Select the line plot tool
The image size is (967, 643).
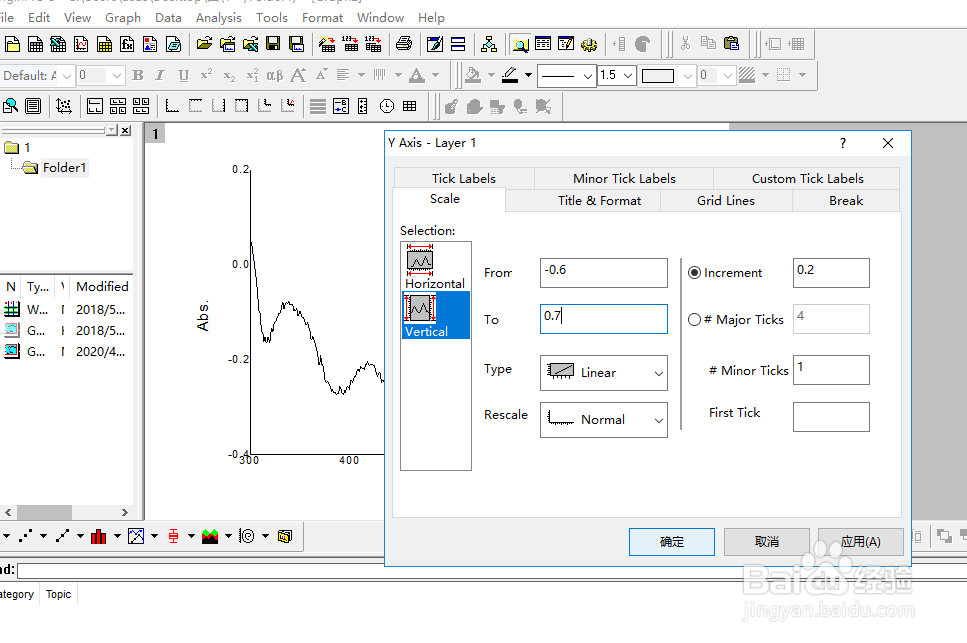point(62,536)
